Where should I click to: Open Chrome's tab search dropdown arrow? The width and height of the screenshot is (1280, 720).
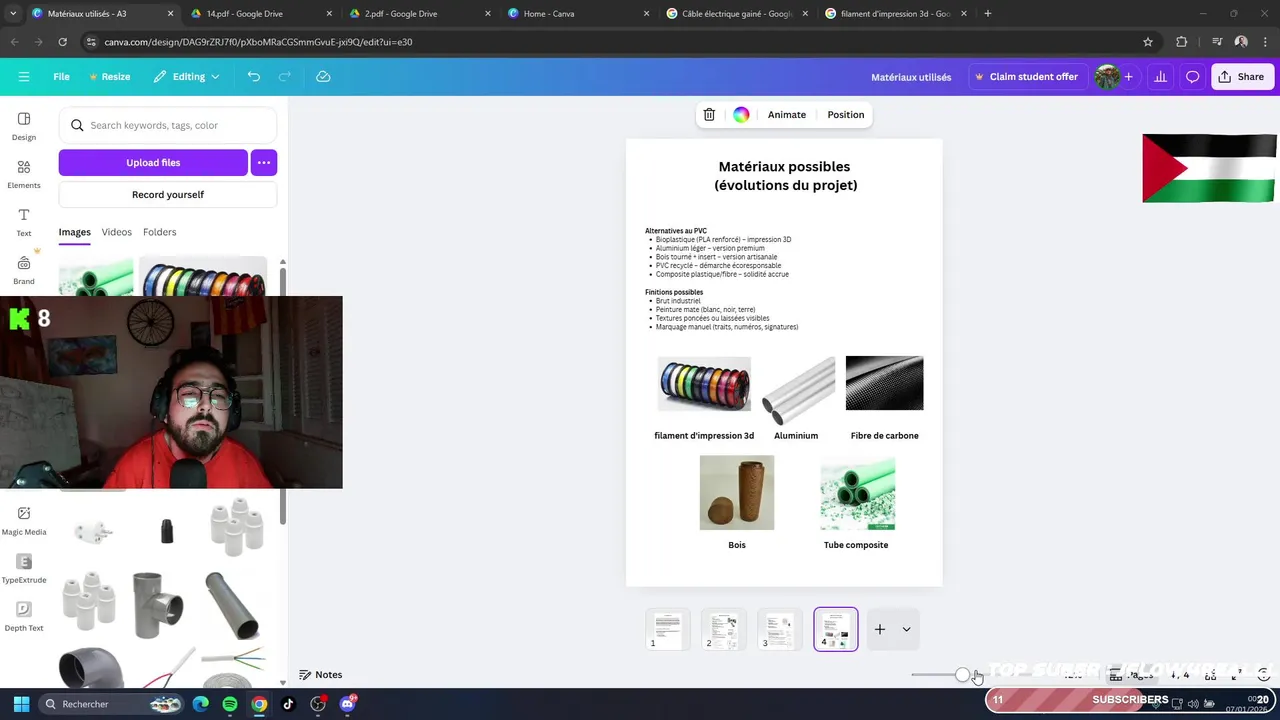(13, 14)
